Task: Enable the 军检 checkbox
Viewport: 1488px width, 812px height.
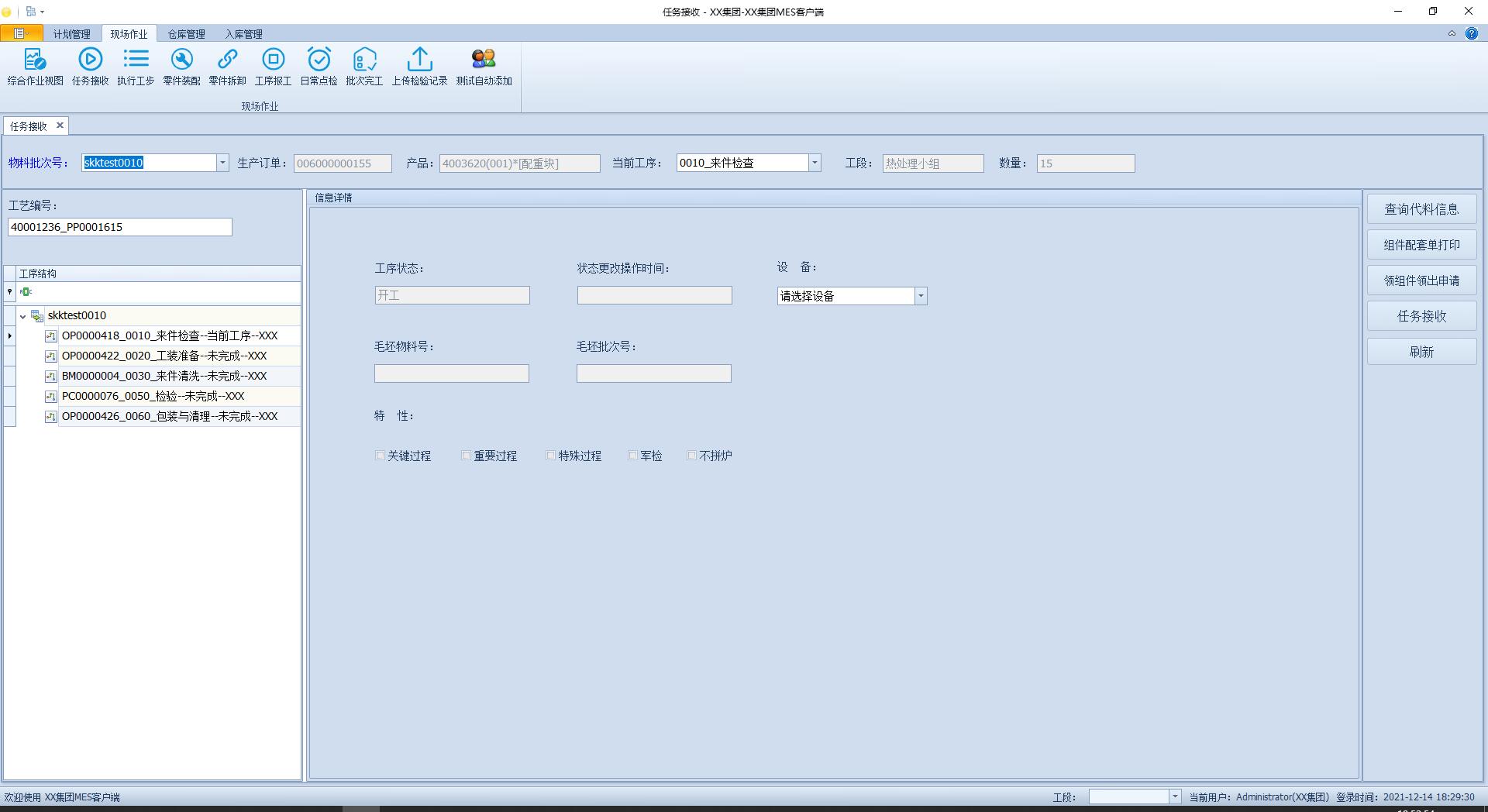Action: tap(632, 456)
